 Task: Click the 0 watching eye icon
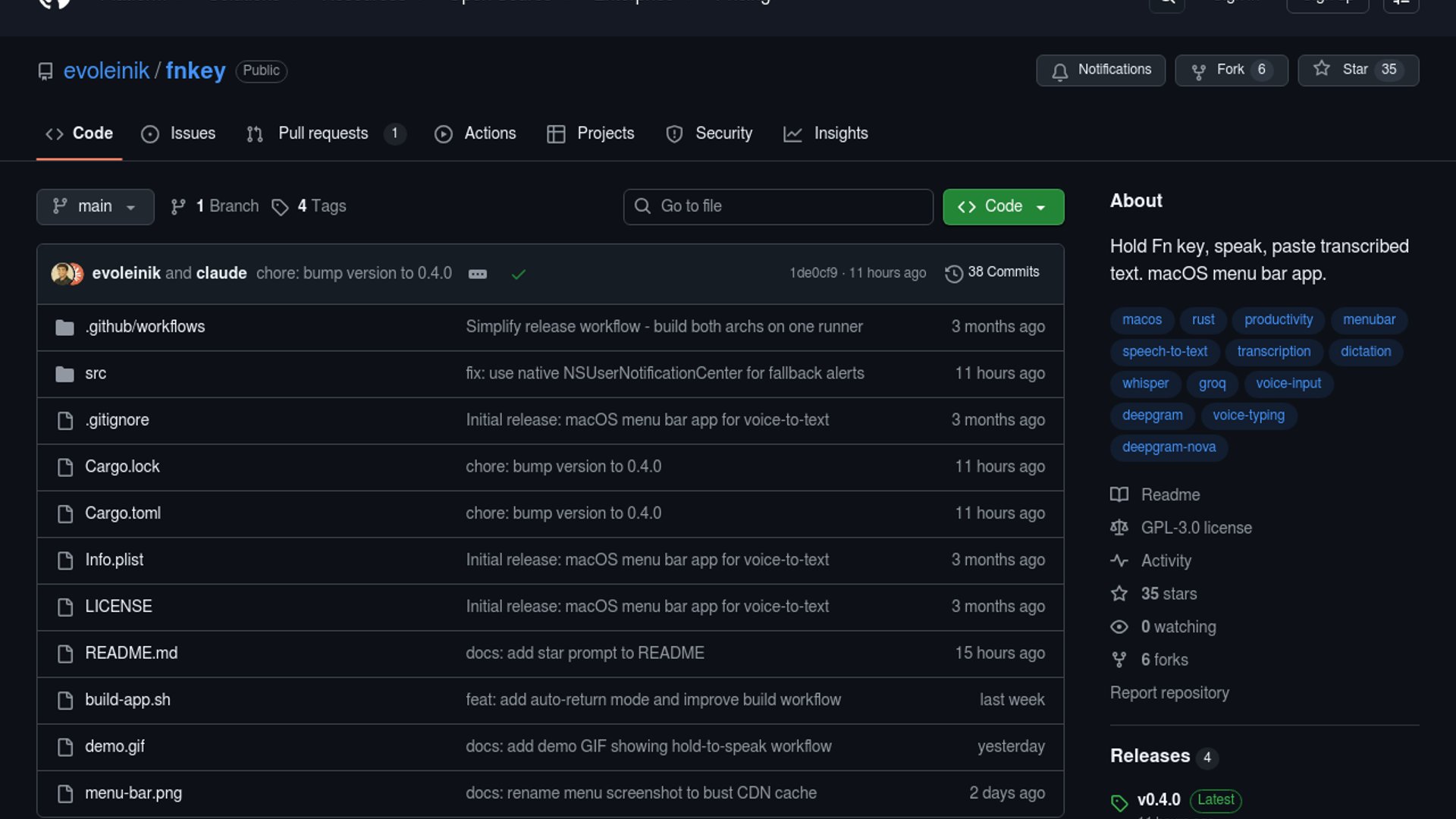coord(1119,627)
